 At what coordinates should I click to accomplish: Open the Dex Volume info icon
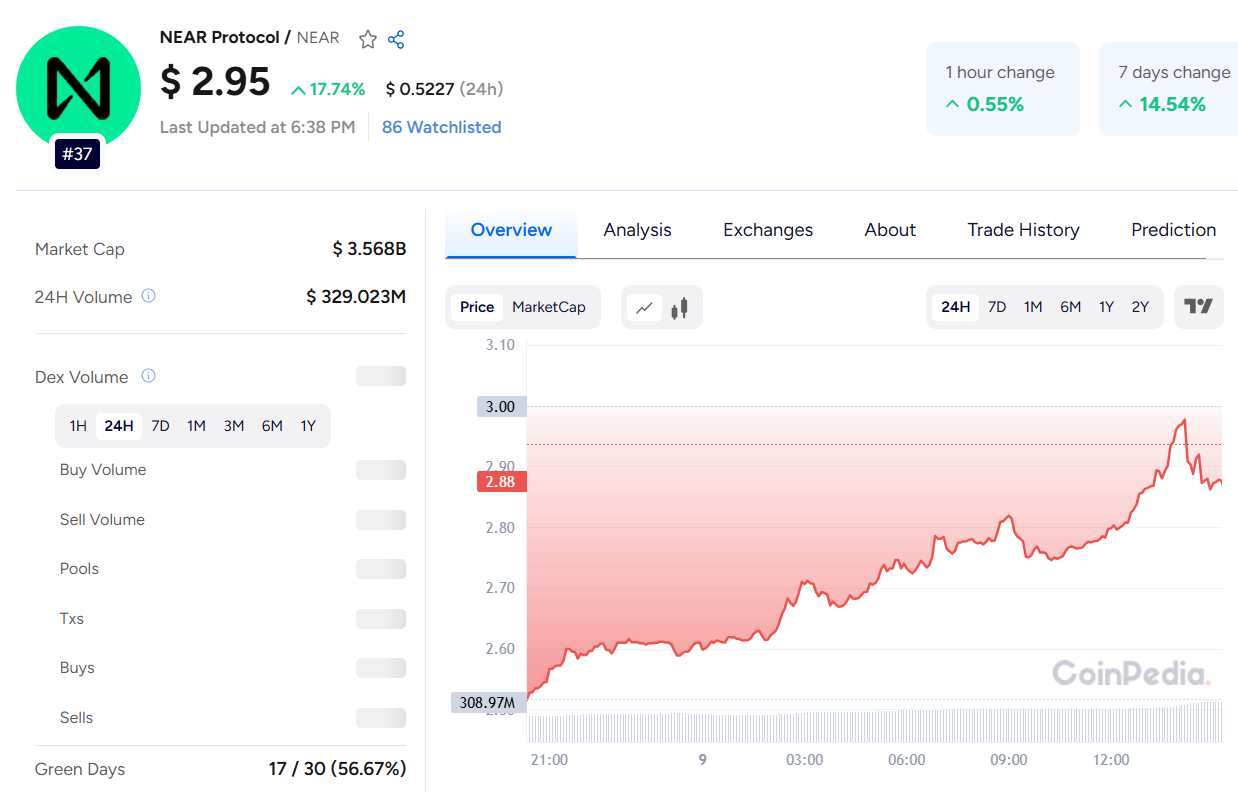148,376
